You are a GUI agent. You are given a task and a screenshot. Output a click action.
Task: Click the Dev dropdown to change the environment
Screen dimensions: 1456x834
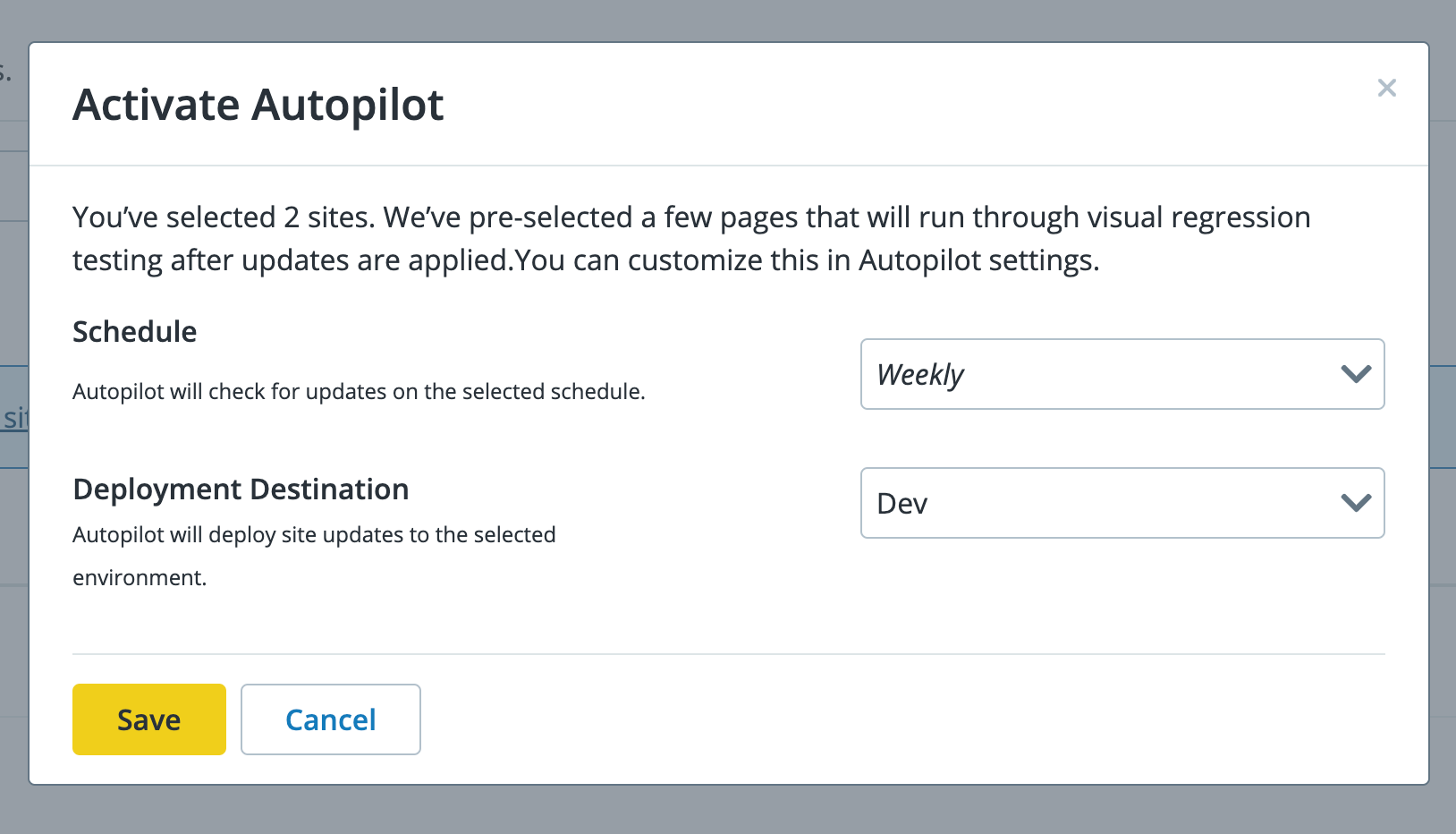tap(1122, 503)
